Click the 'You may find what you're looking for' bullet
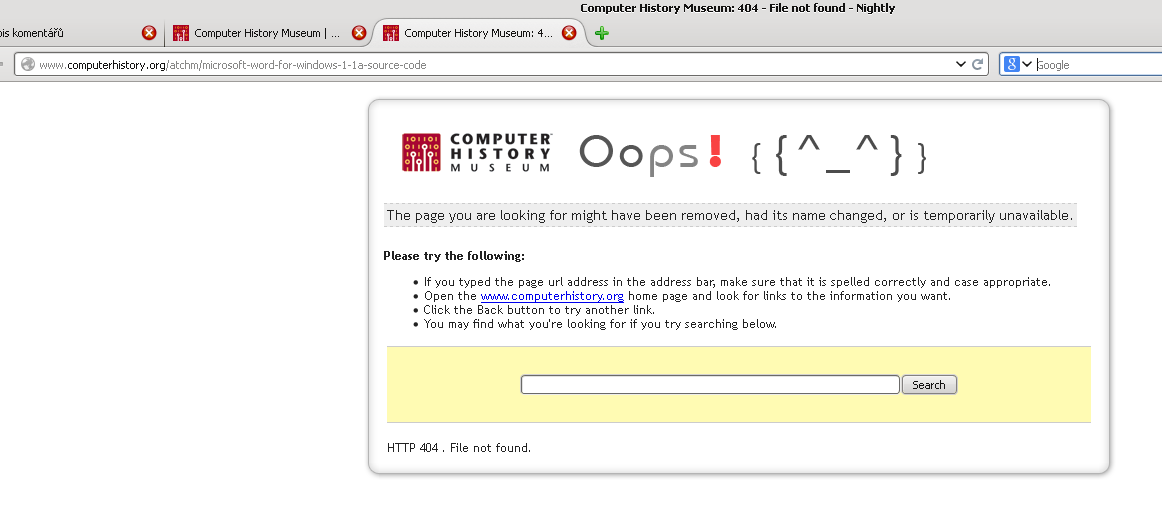Viewport: 1162px width, 523px height. (600, 324)
